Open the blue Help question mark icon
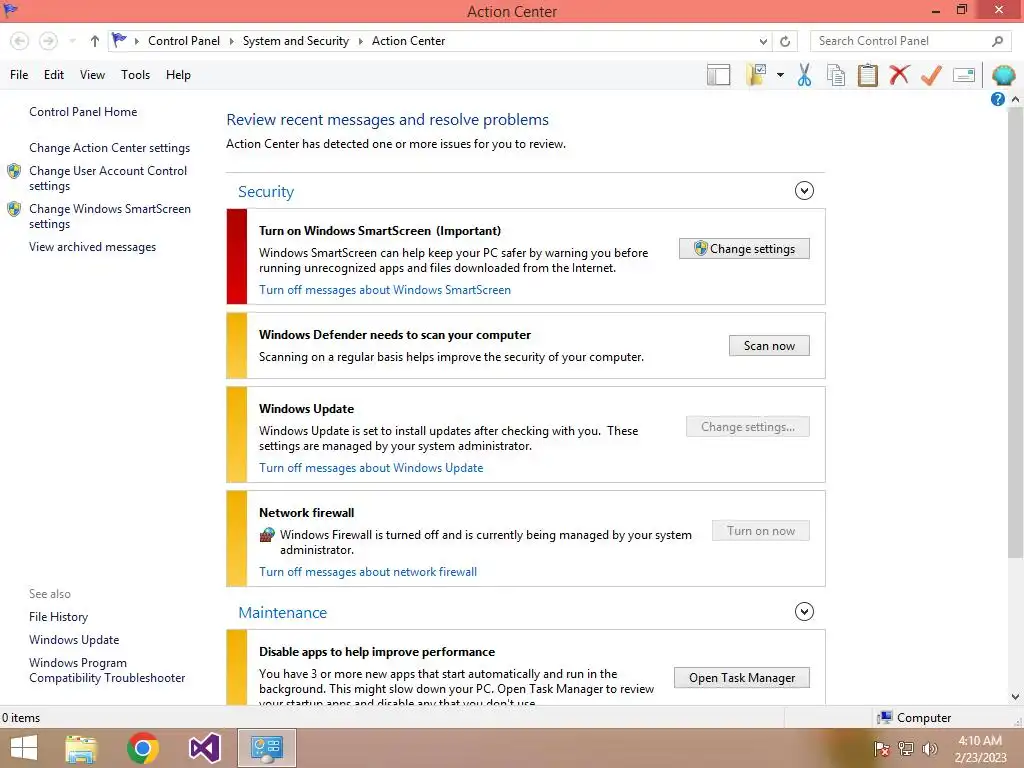 [997, 99]
